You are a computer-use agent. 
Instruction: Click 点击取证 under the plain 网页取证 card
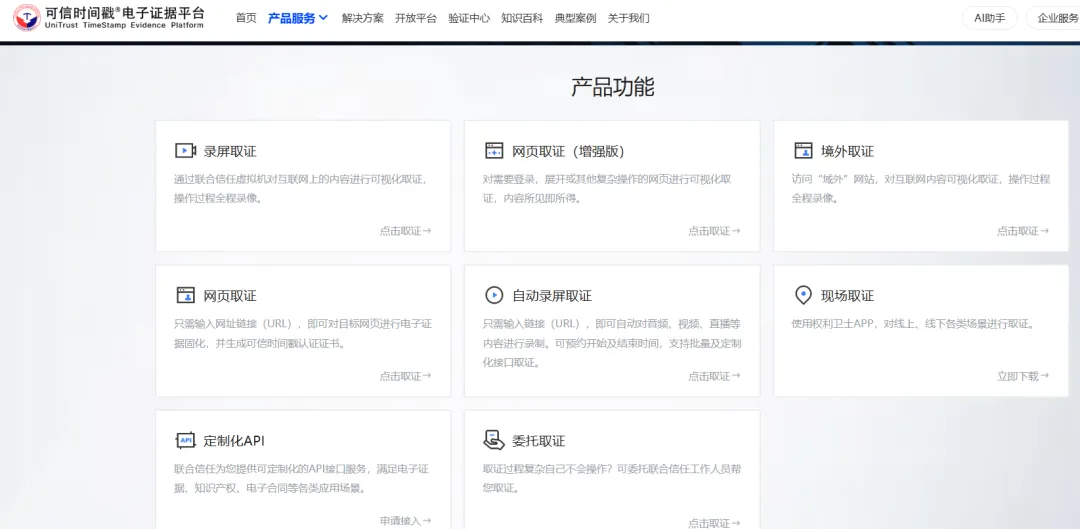(405, 376)
